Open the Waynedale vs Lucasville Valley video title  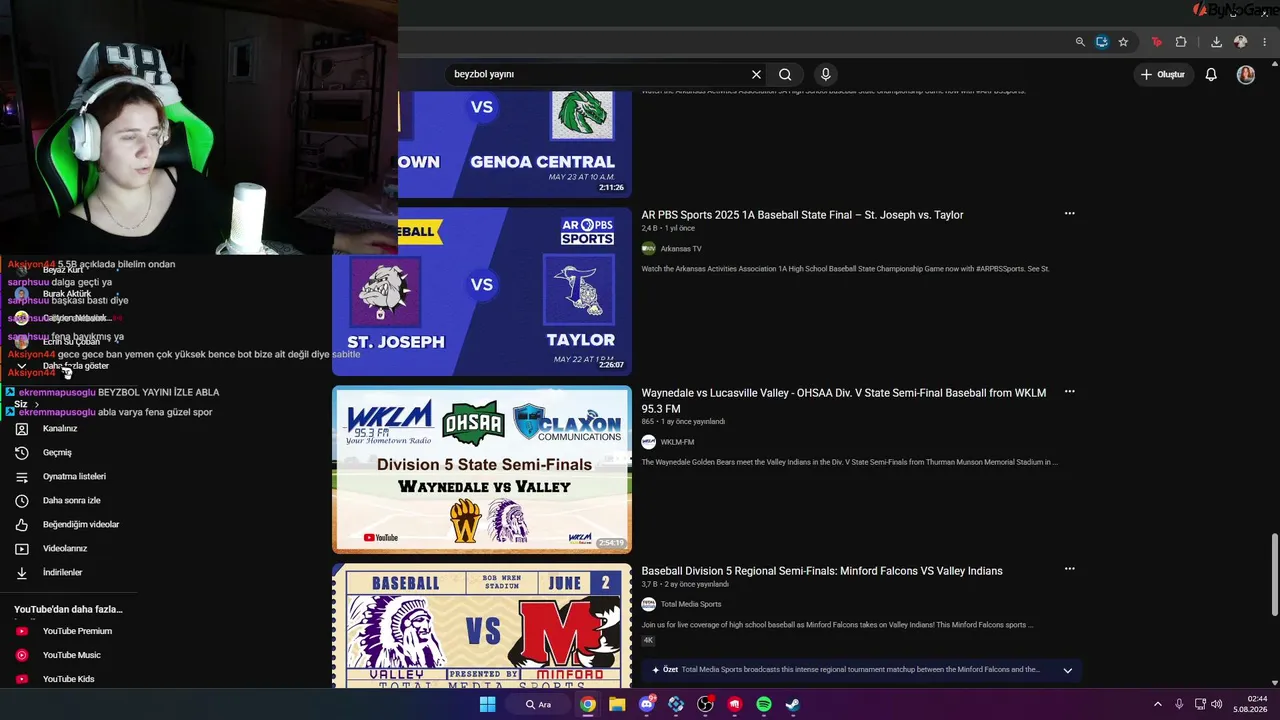(x=844, y=401)
